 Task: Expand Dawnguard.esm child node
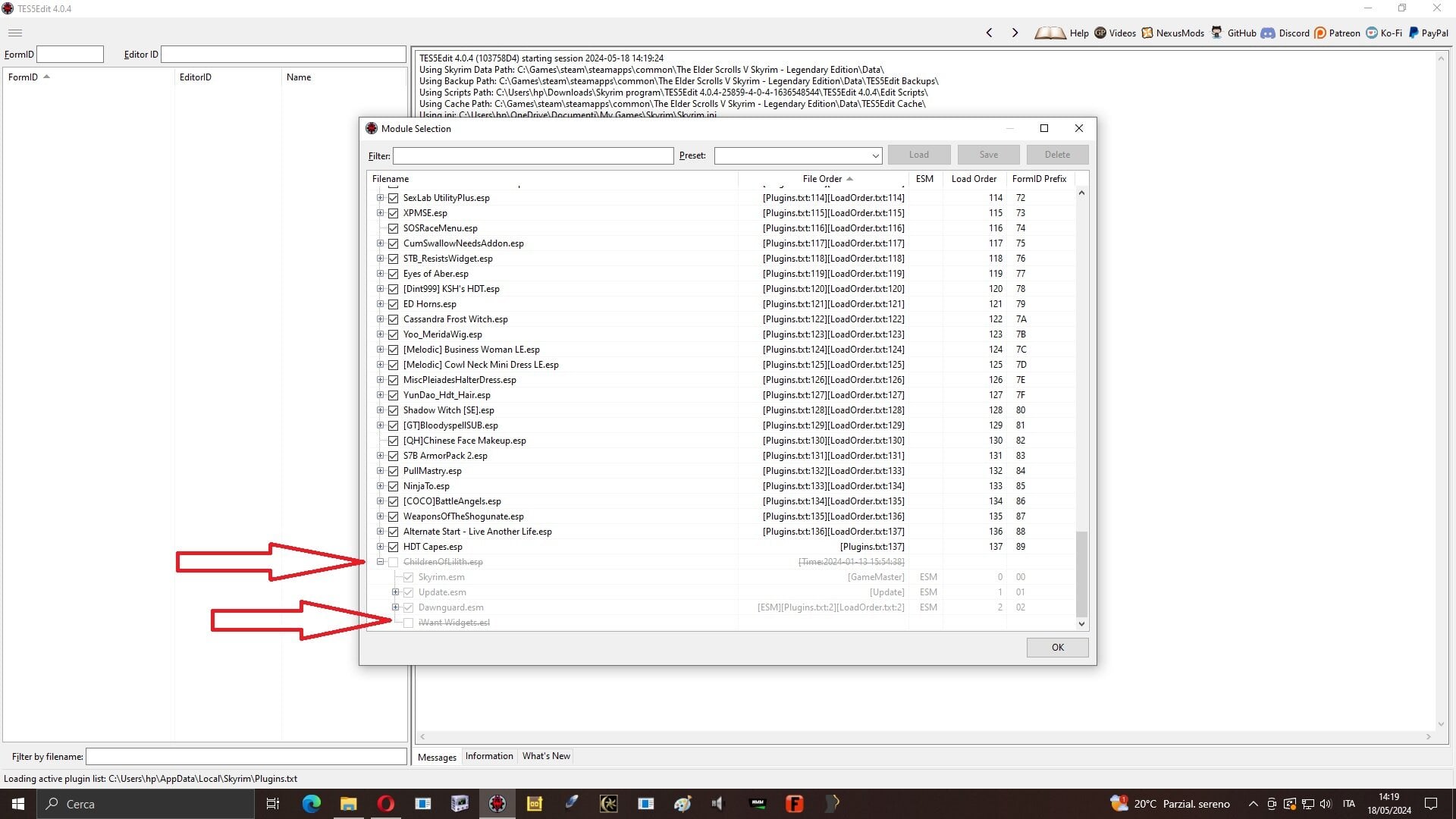395,607
